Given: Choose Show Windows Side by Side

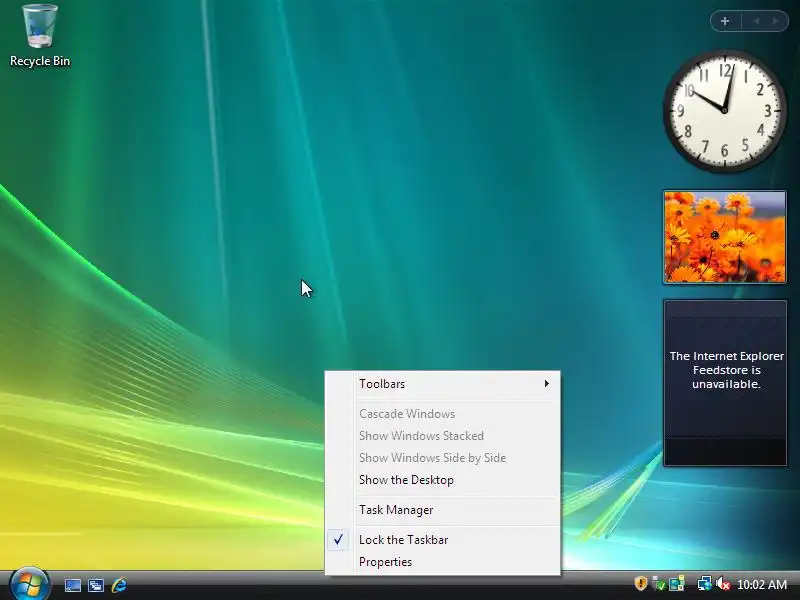Looking at the screenshot, I should tap(442, 458).
